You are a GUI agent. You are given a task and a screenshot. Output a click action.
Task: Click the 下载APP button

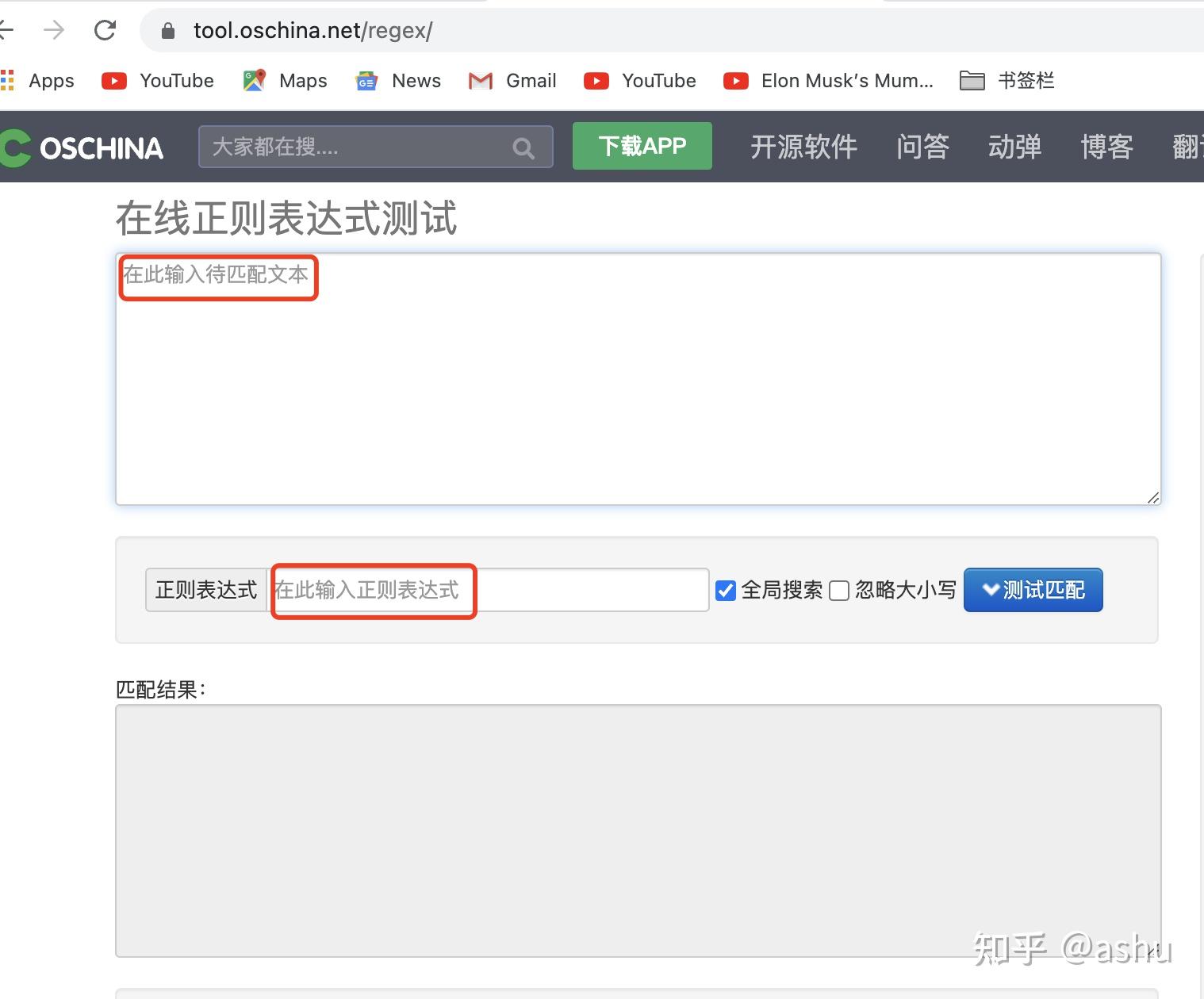642,146
